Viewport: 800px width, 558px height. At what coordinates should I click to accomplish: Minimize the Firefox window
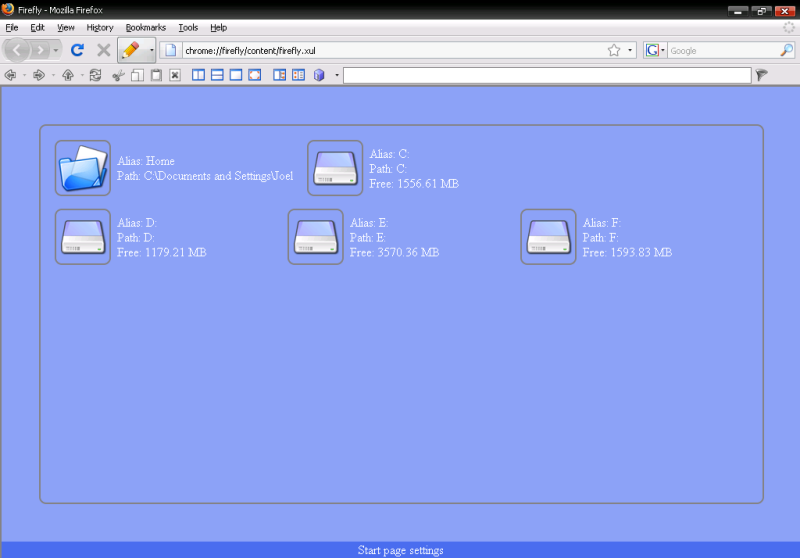click(x=738, y=11)
